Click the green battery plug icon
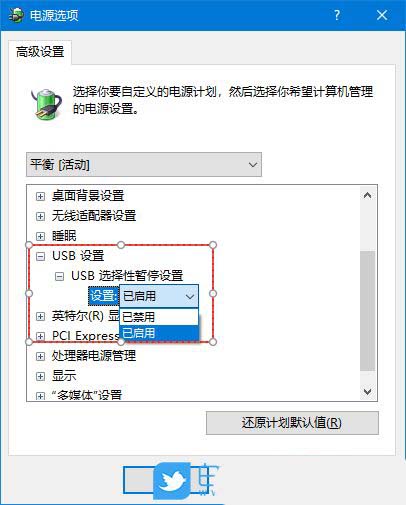 click(x=46, y=104)
